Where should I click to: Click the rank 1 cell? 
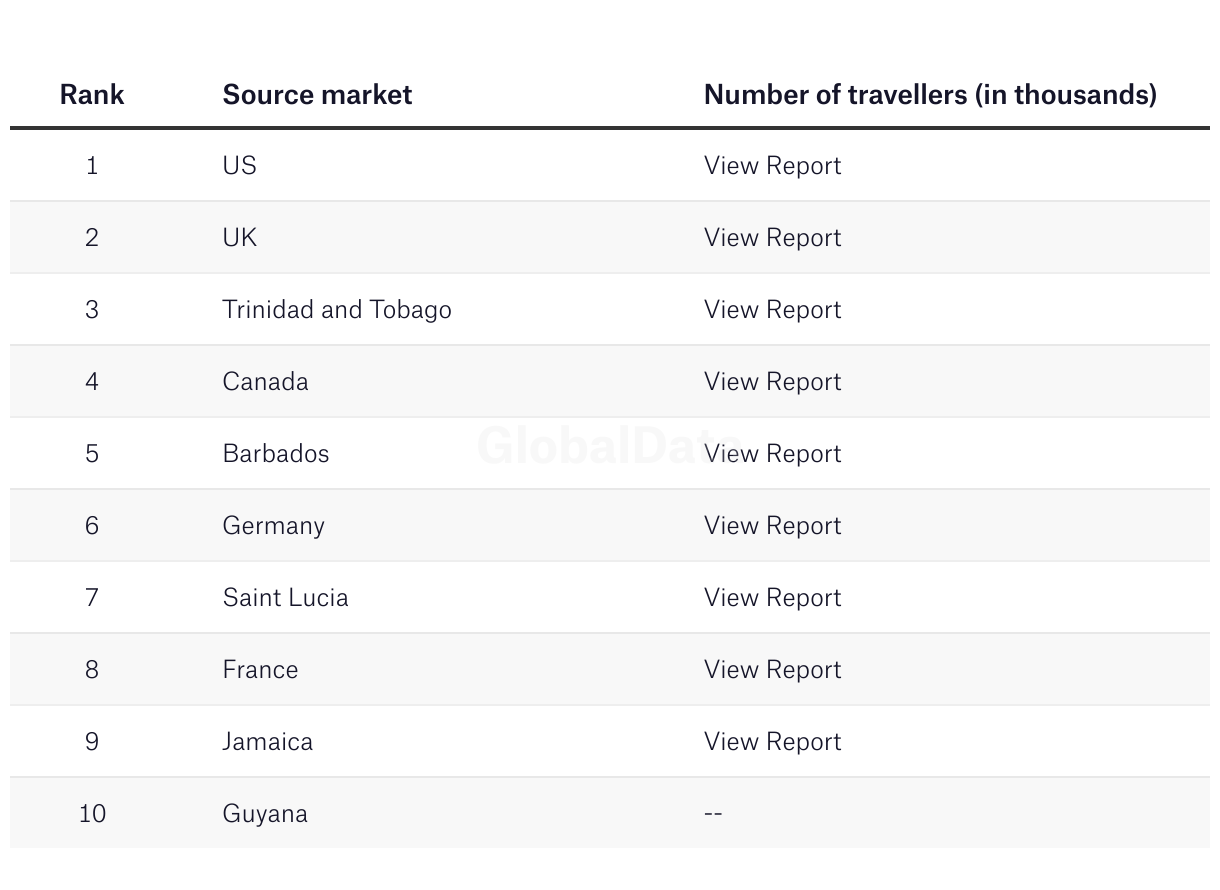pyautogui.click(x=92, y=166)
